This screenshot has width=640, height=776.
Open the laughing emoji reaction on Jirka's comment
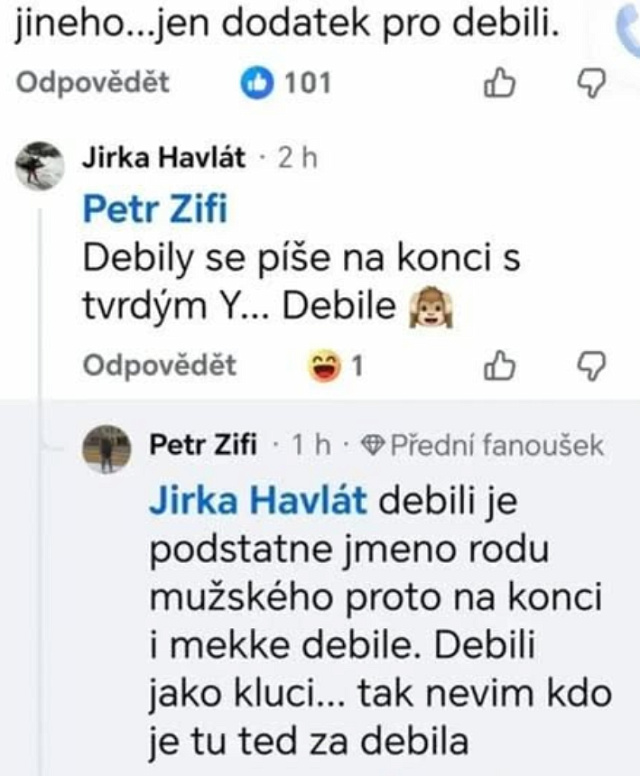click(x=322, y=367)
